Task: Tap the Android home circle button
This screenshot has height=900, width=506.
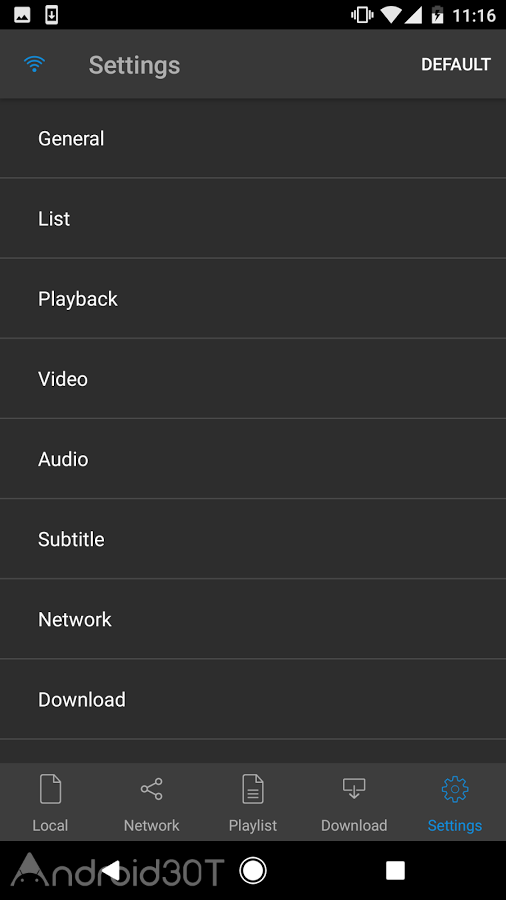Action: (253, 870)
